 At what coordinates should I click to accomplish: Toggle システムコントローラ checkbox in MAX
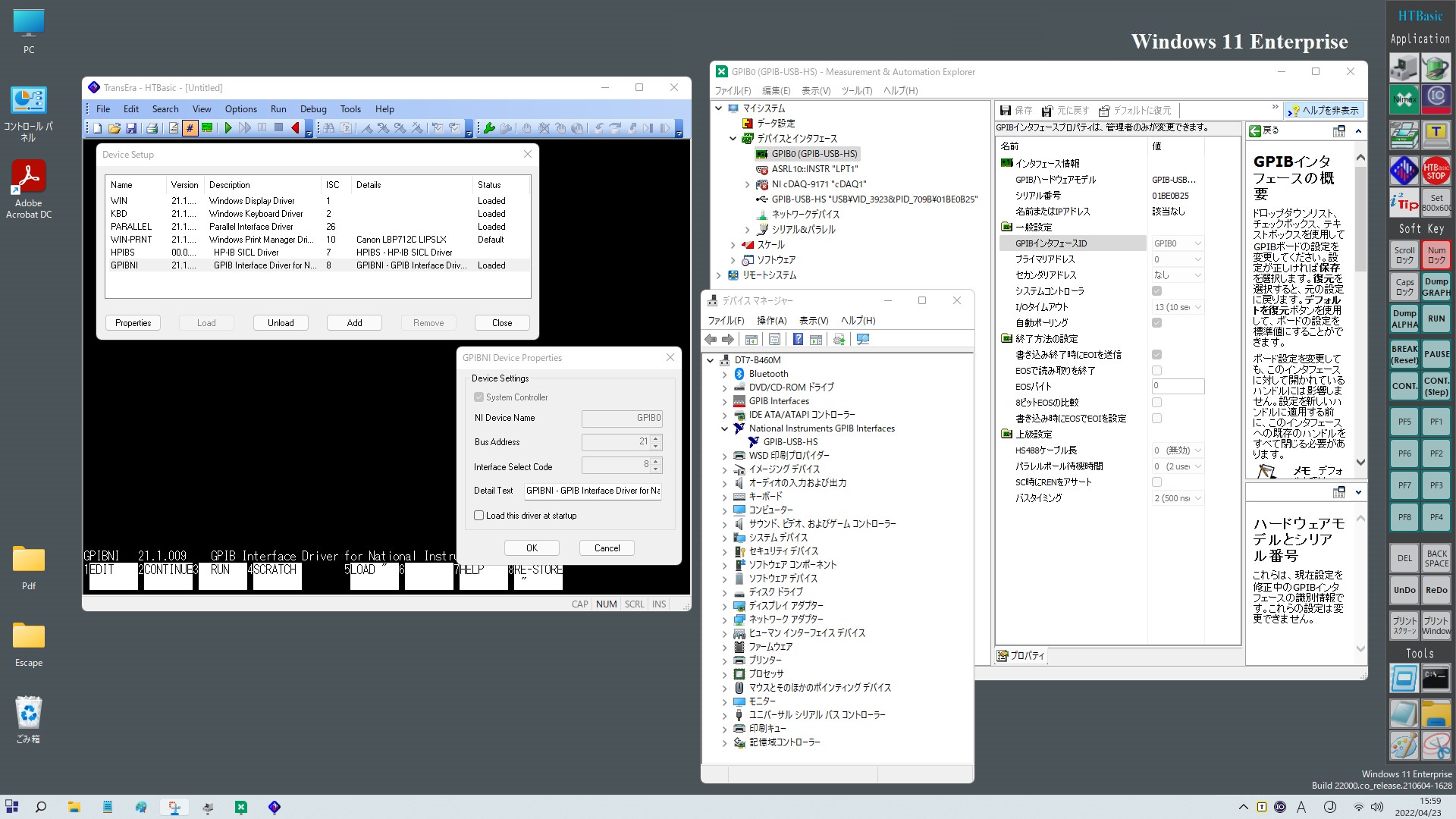click(1156, 291)
